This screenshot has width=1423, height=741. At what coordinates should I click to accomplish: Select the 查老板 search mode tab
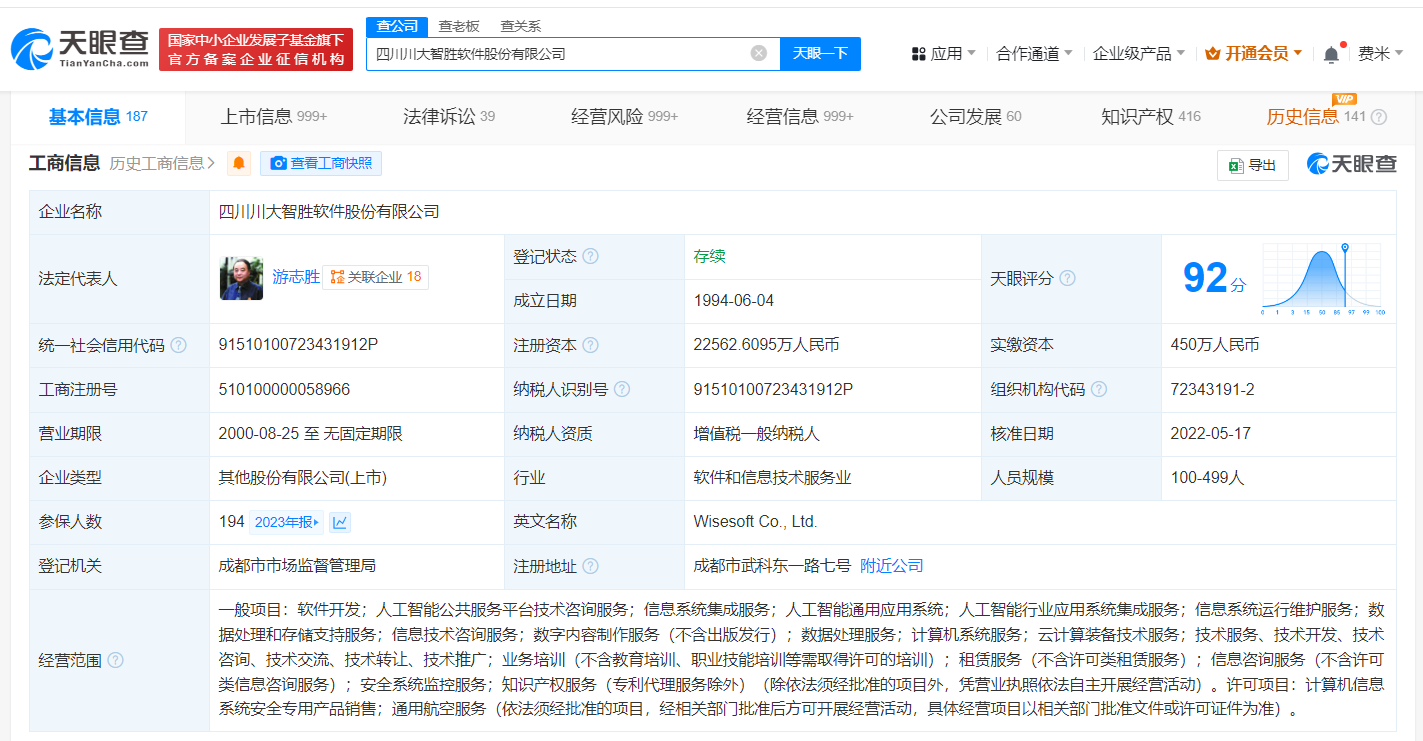pos(459,26)
